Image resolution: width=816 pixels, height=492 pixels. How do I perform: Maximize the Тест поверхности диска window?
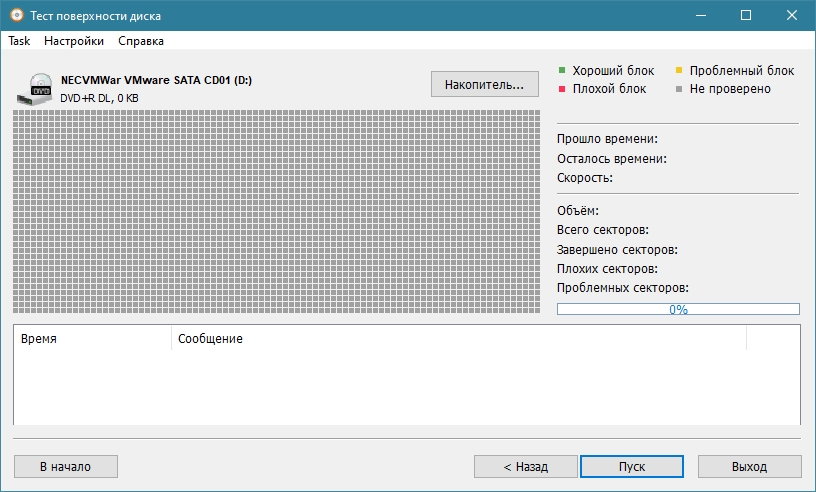pyautogui.click(x=746, y=16)
